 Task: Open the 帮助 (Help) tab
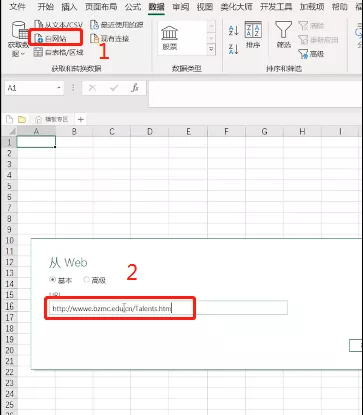click(339, 6)
